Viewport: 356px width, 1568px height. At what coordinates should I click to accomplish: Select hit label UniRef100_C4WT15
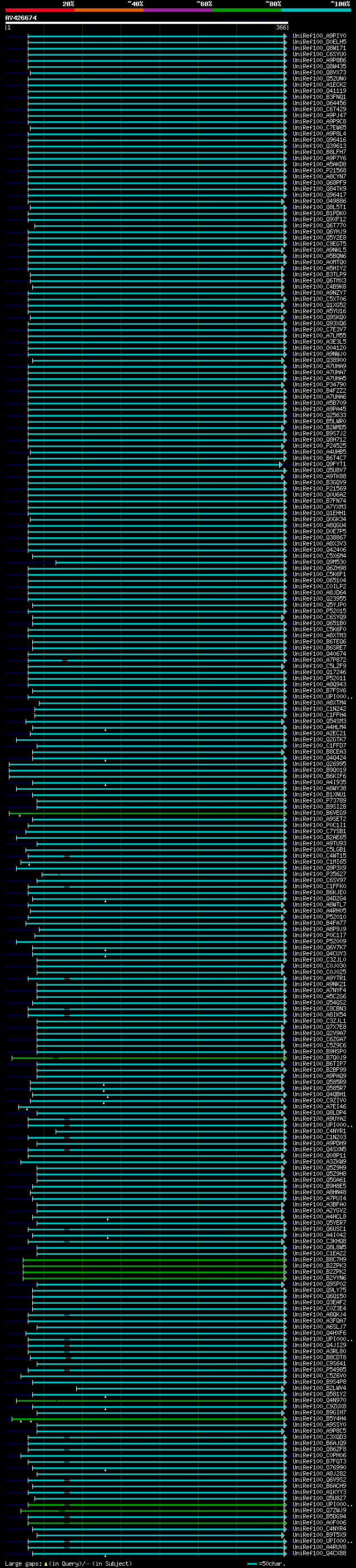(x=319, y=856)
